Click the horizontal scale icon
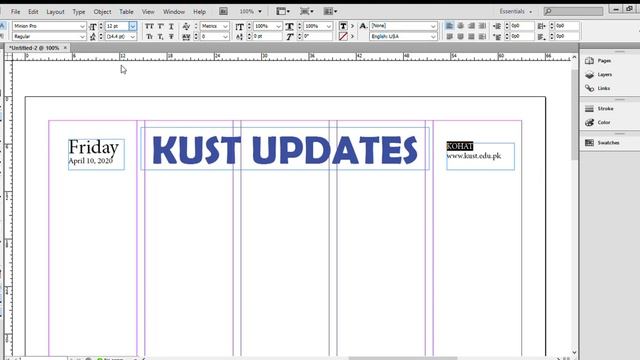This screenshot has height=360, width=640. [289, 27]
